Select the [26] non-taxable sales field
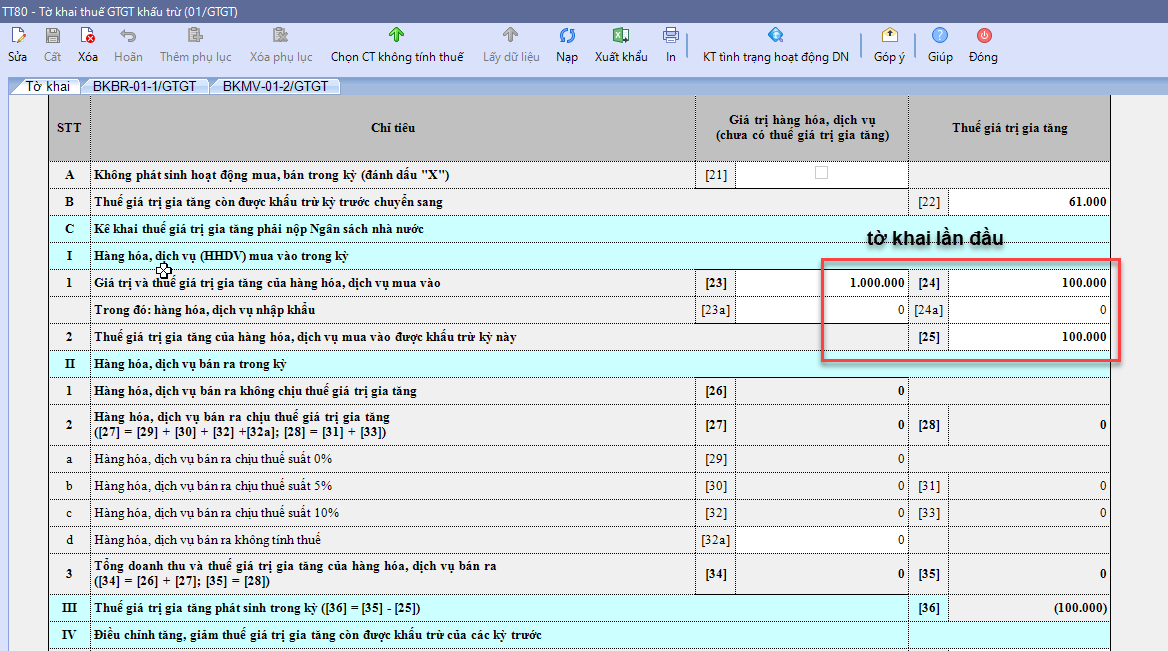The width and height of the screenshot is (1168, 651). coord(822,391)
